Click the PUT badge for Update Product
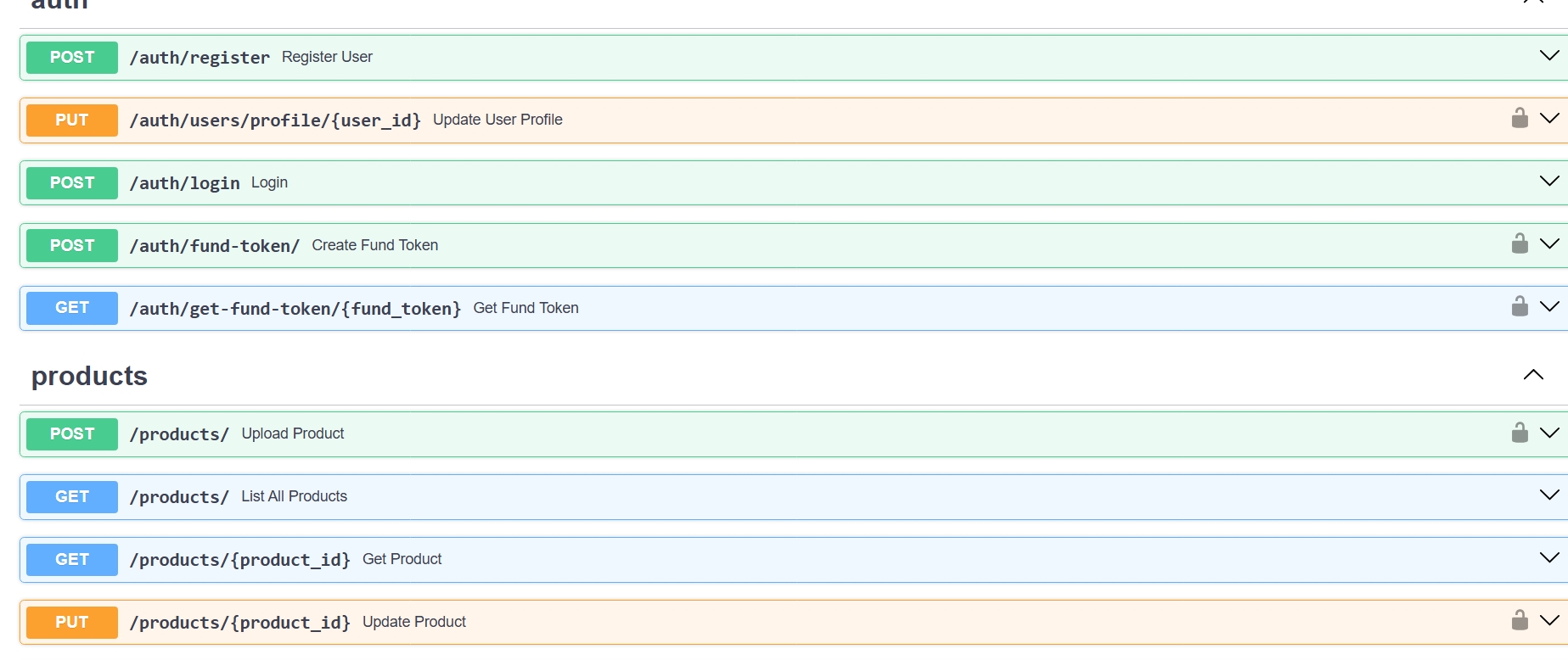Image resolution: width=1568 pixels, height=660 pixels. (72, 623)
